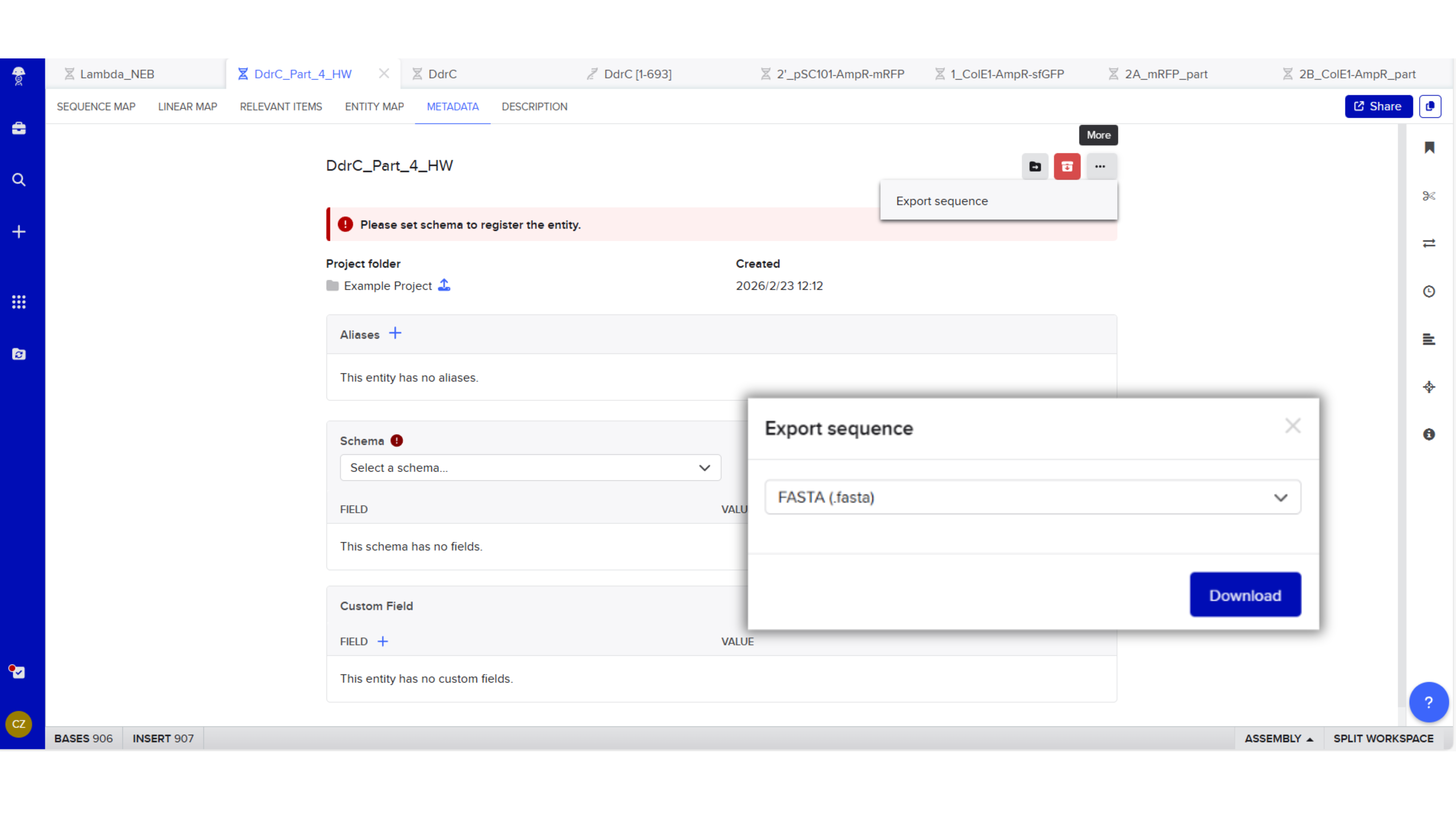Open the grid apps icon in sidebar
This screenshot has width=1456, height=819.
[x=19, y=302]
